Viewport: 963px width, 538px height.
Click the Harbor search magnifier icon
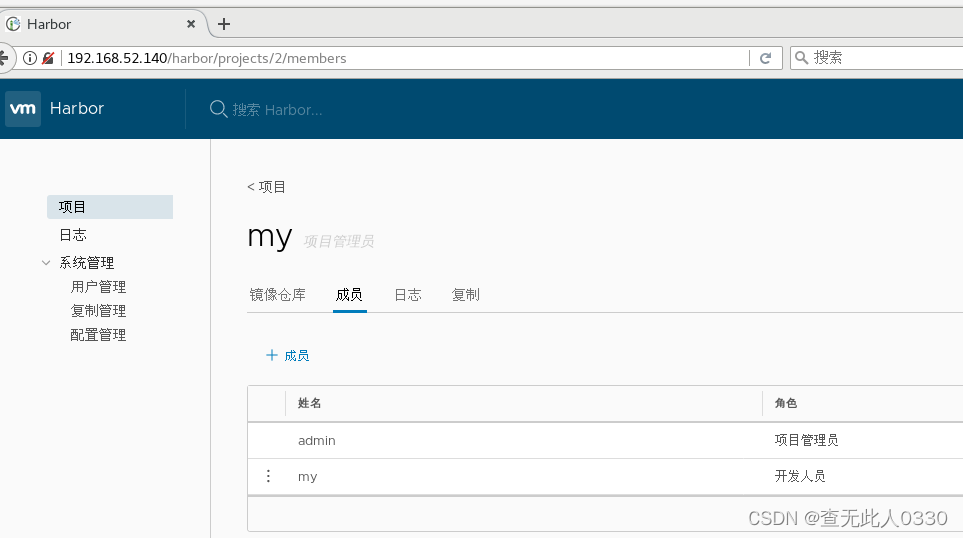218,109
